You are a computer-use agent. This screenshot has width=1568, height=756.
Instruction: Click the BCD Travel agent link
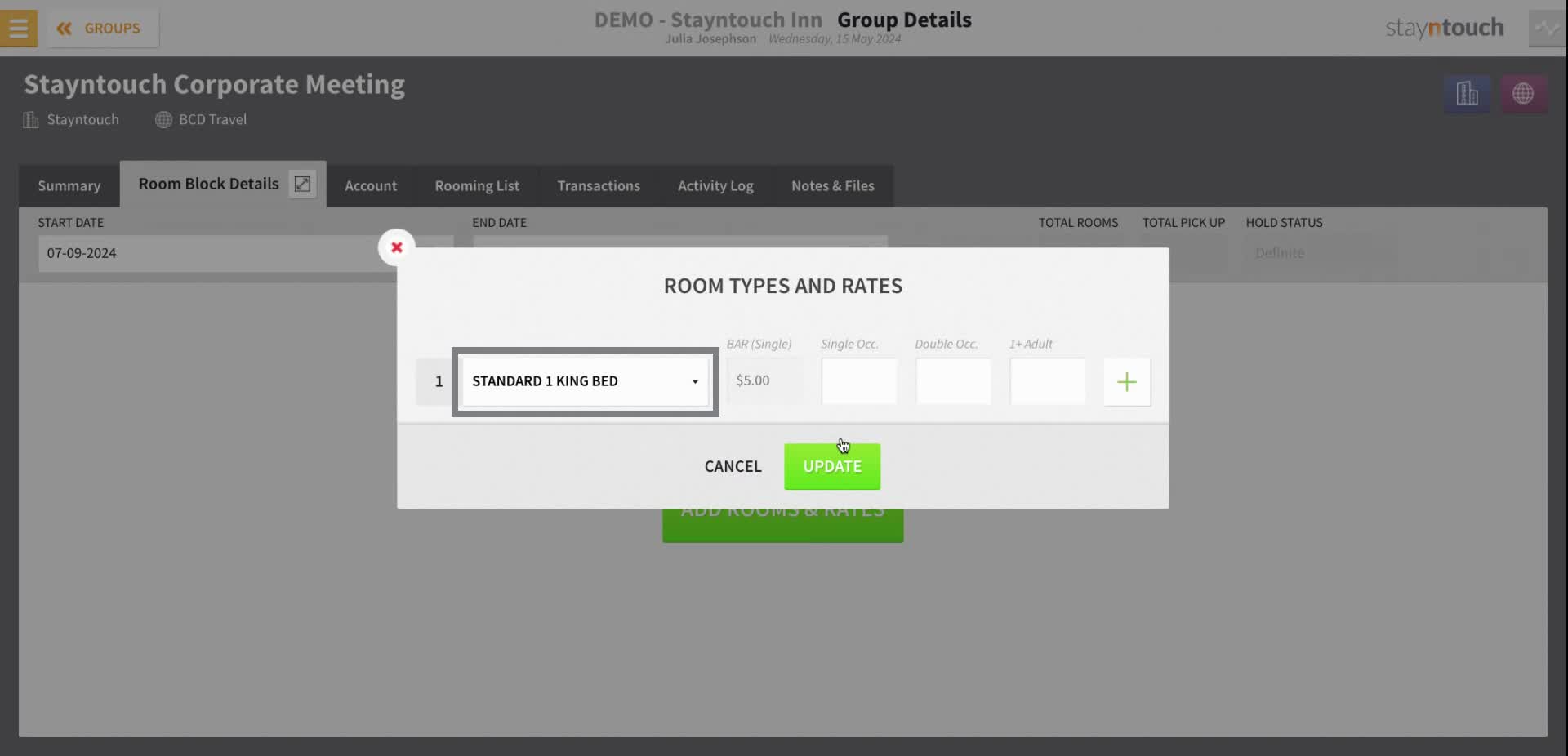tap(212, 119)
